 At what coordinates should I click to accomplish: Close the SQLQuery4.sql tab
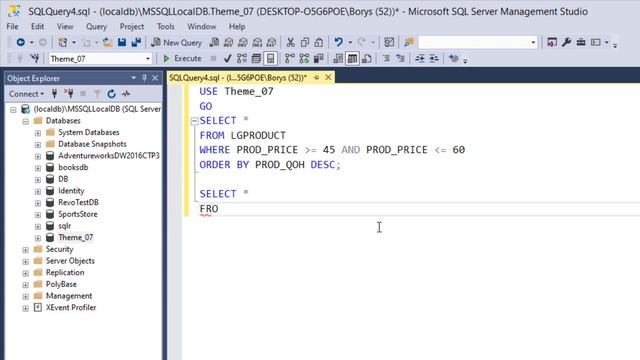coord(328,78)
